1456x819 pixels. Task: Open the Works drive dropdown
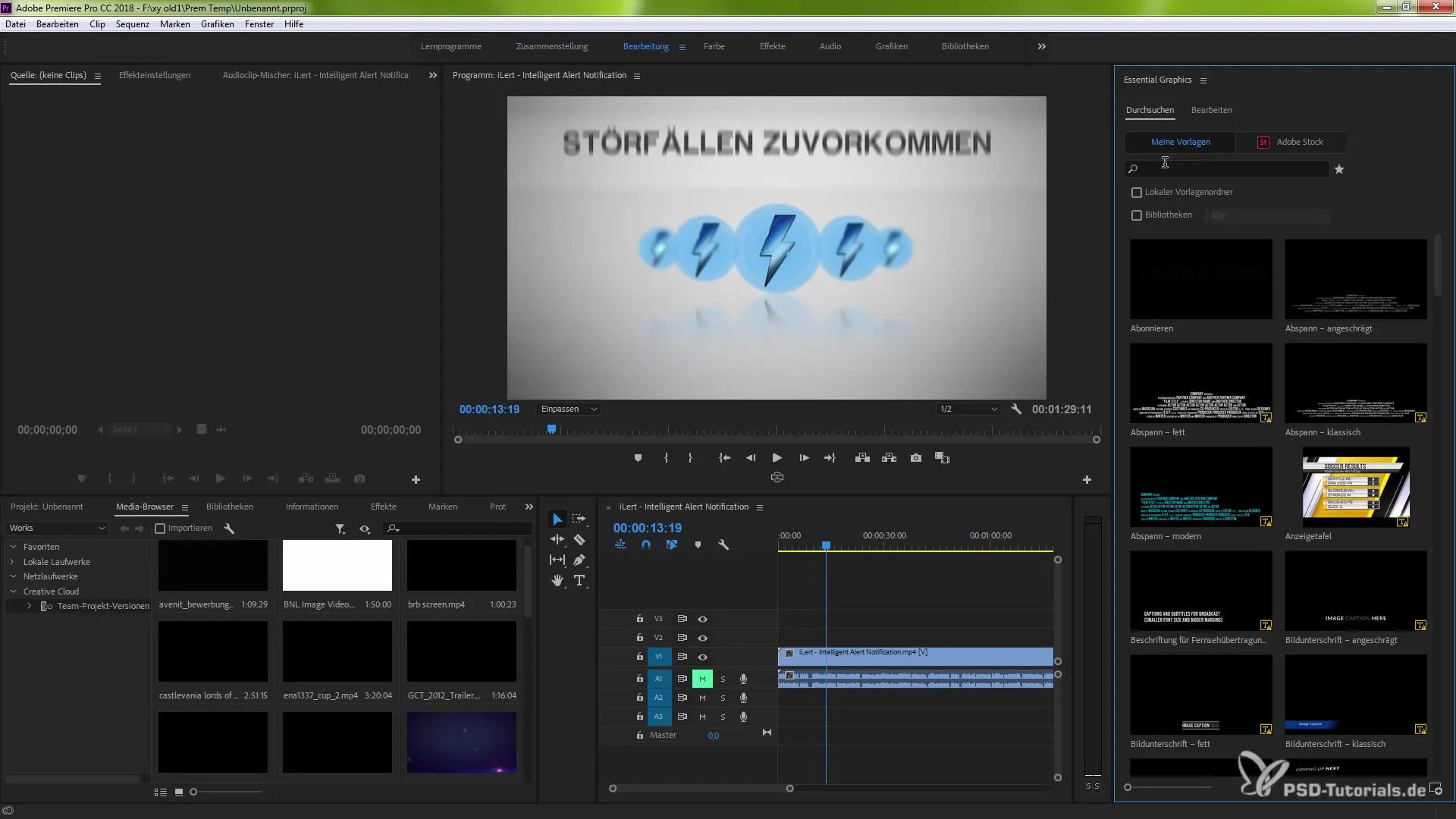click(x=57, y=529)
